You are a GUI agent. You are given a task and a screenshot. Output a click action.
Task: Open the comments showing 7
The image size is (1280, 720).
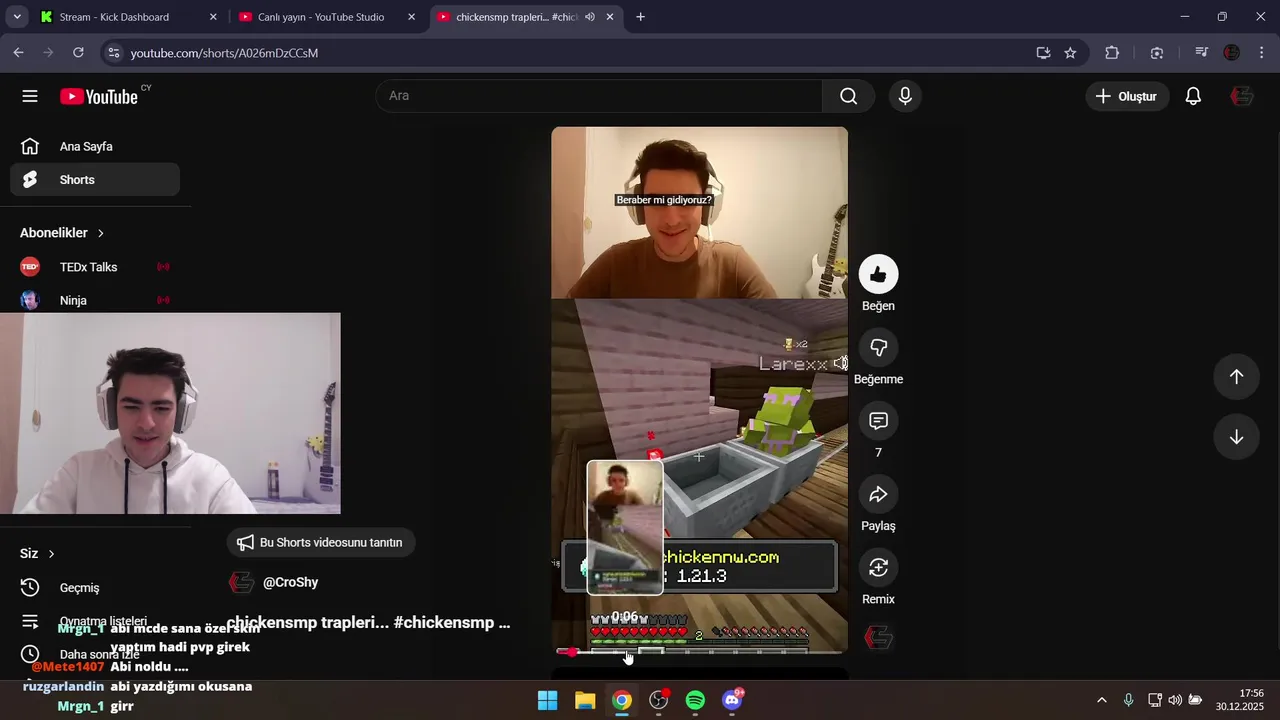pos(878,421)
